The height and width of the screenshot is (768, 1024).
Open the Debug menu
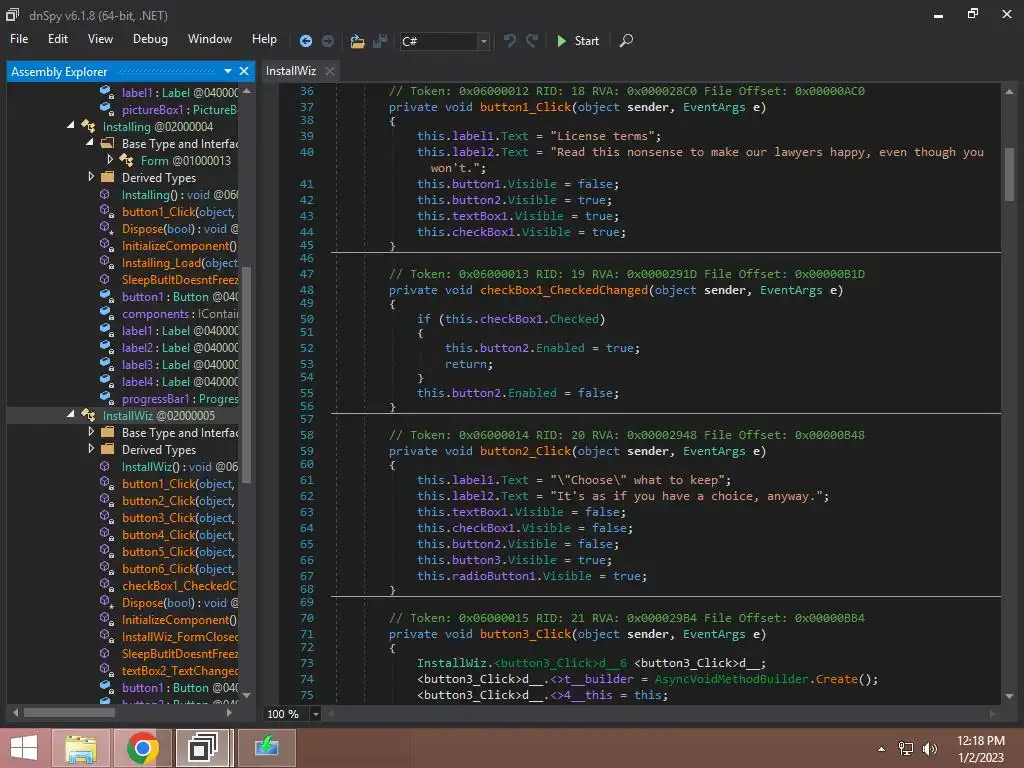point(150,39)
